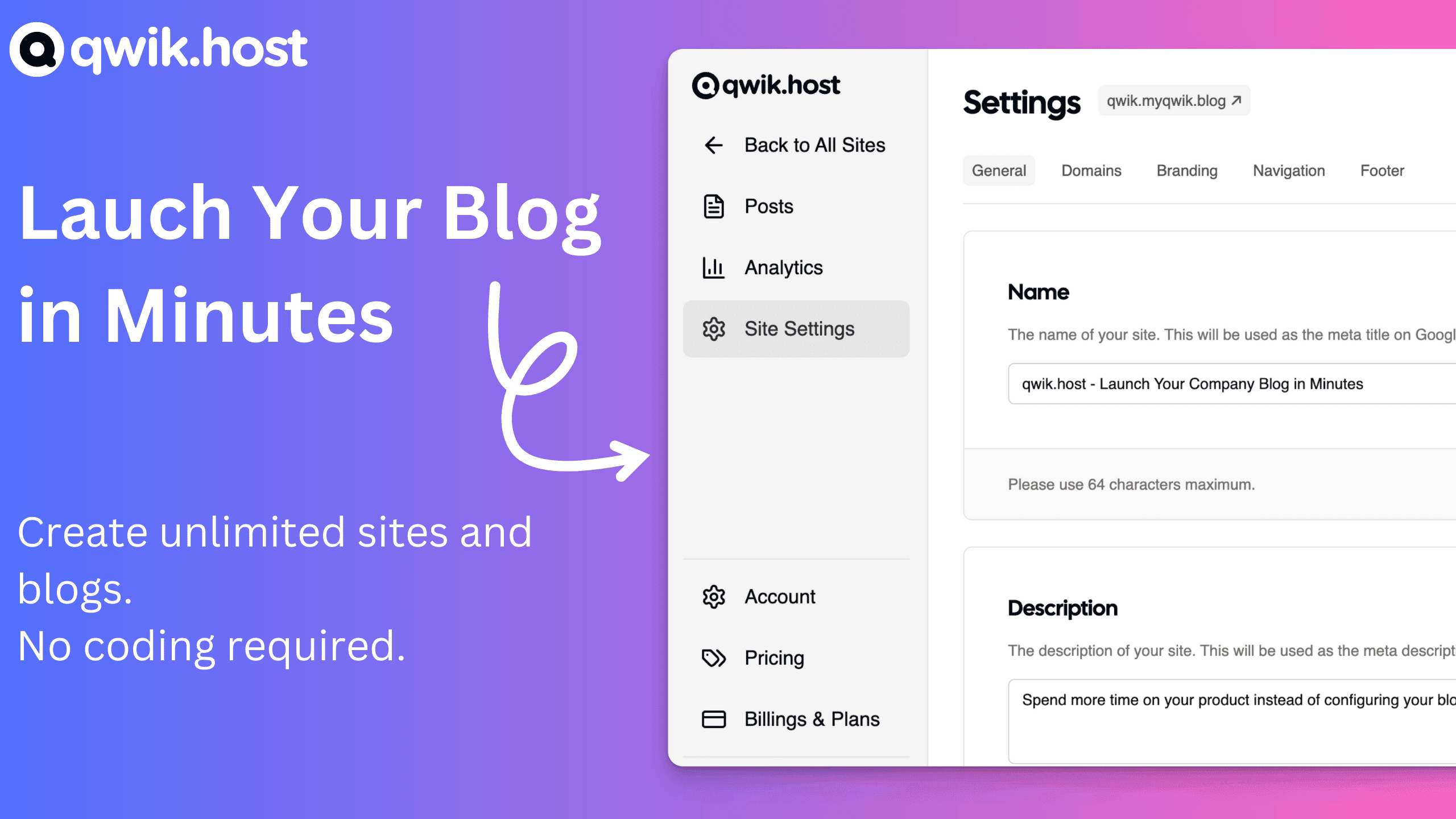Select the General settings tab
The height and width of the screenshot is (819, 1456).
(997, 170)
